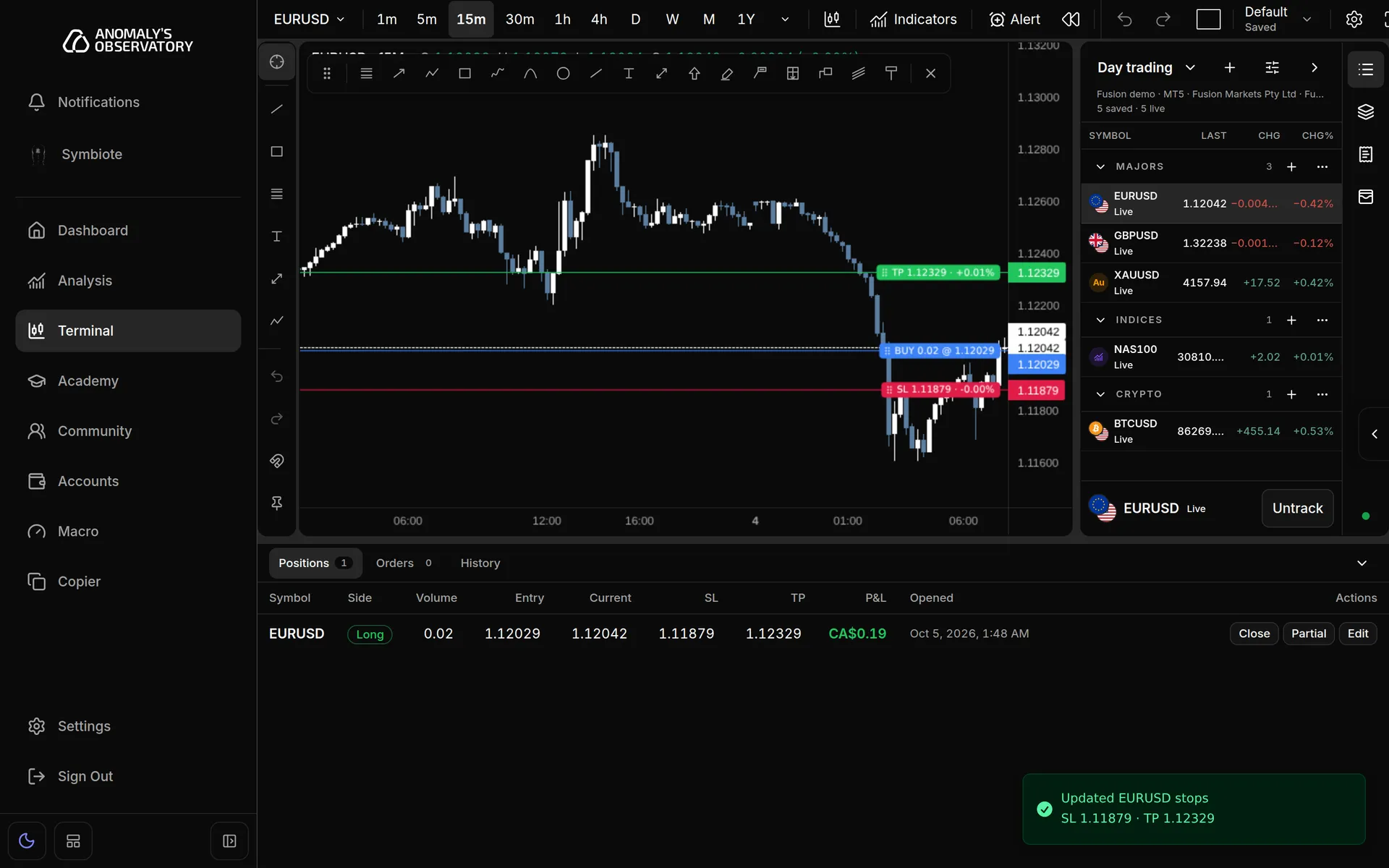The width and height of the screenshot is (1389, 868).
Task: Edit the EURUSD position
Action: (x=1357, y=634)
